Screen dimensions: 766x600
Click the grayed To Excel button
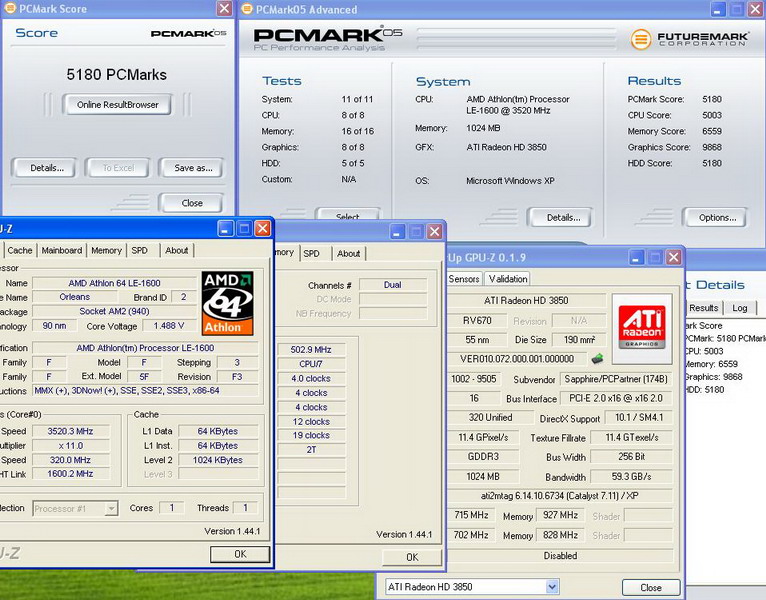117,168
